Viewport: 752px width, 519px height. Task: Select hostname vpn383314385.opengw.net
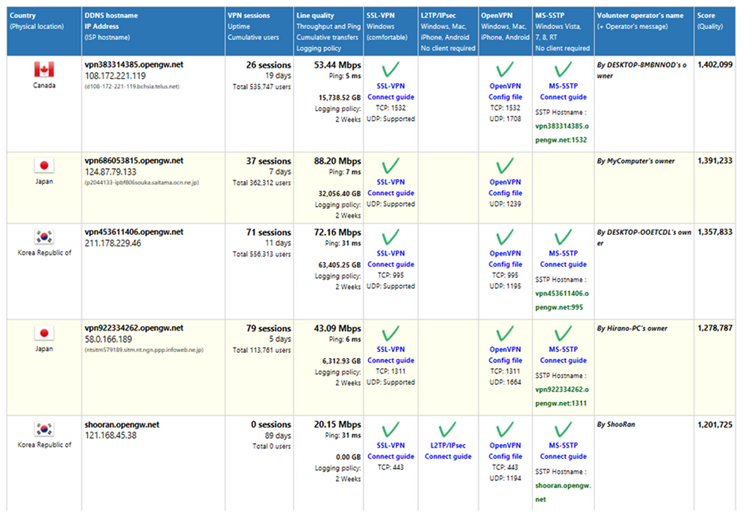(x=134, y=65)
